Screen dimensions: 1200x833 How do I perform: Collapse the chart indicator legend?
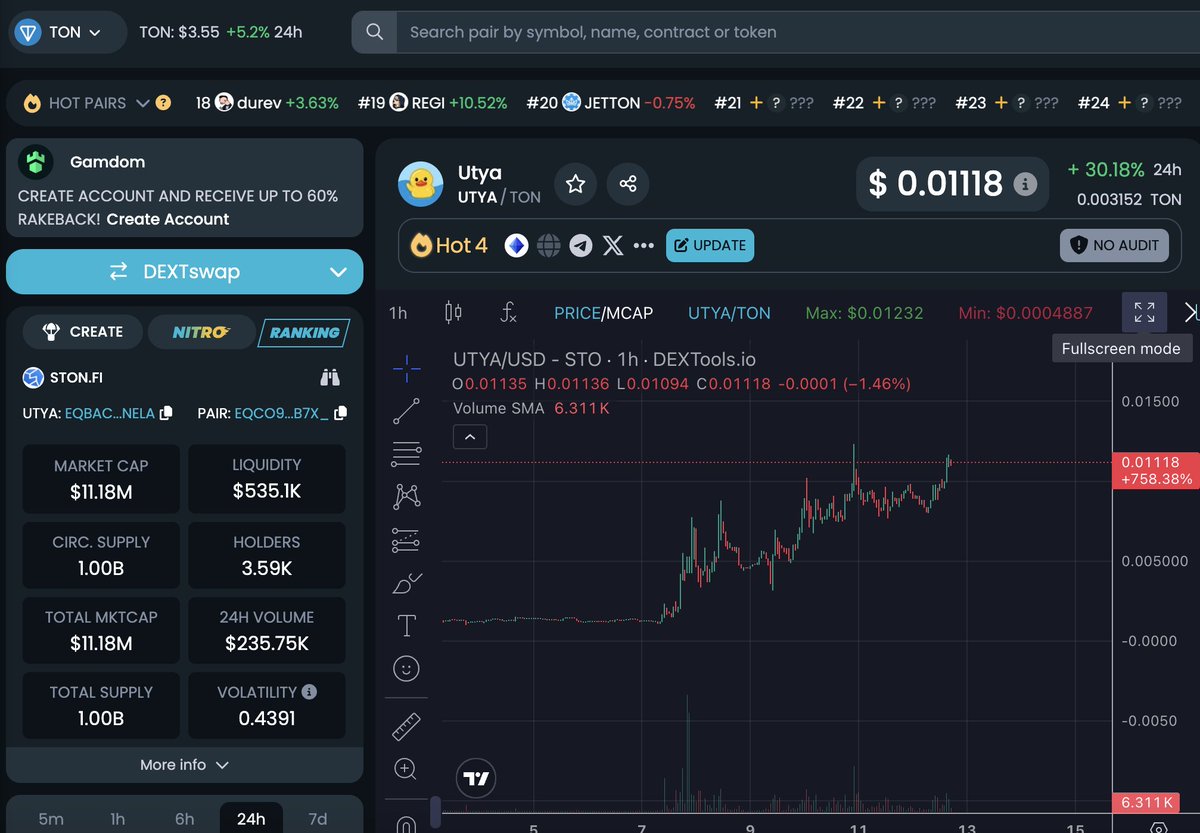[x=470, y=436]
